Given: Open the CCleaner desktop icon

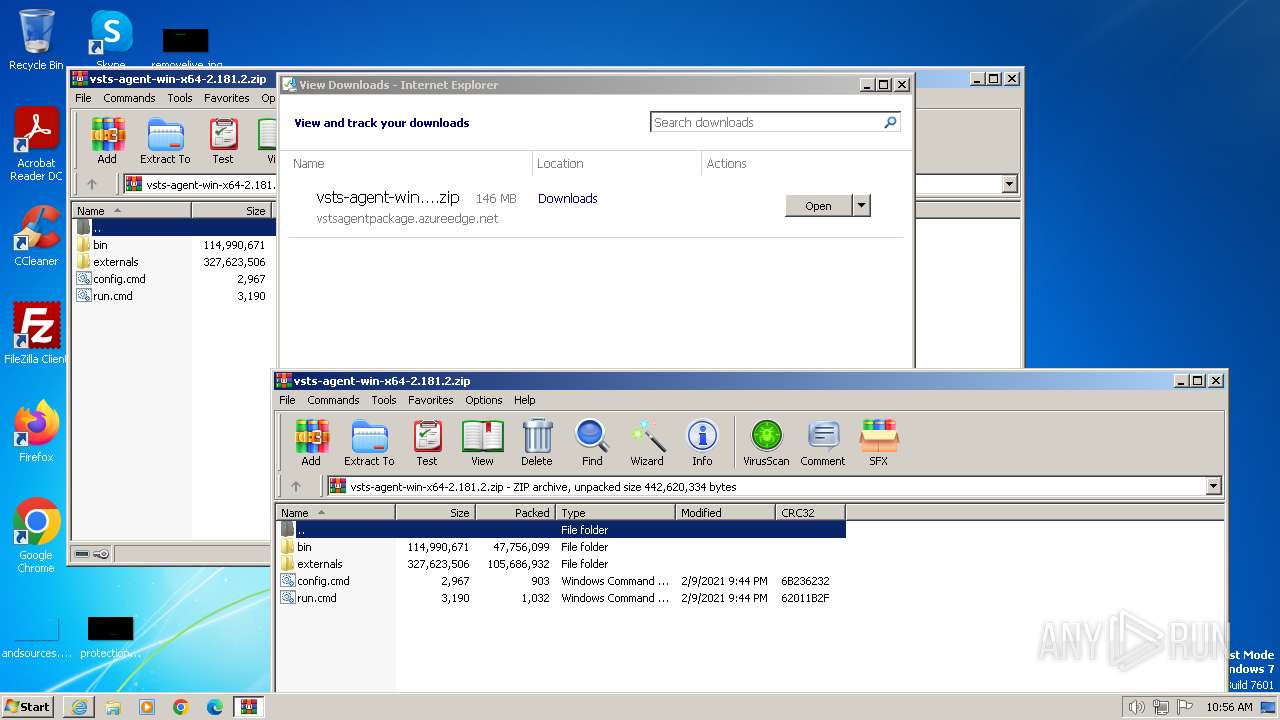Looking at the screenshot, I should point(36,236).
